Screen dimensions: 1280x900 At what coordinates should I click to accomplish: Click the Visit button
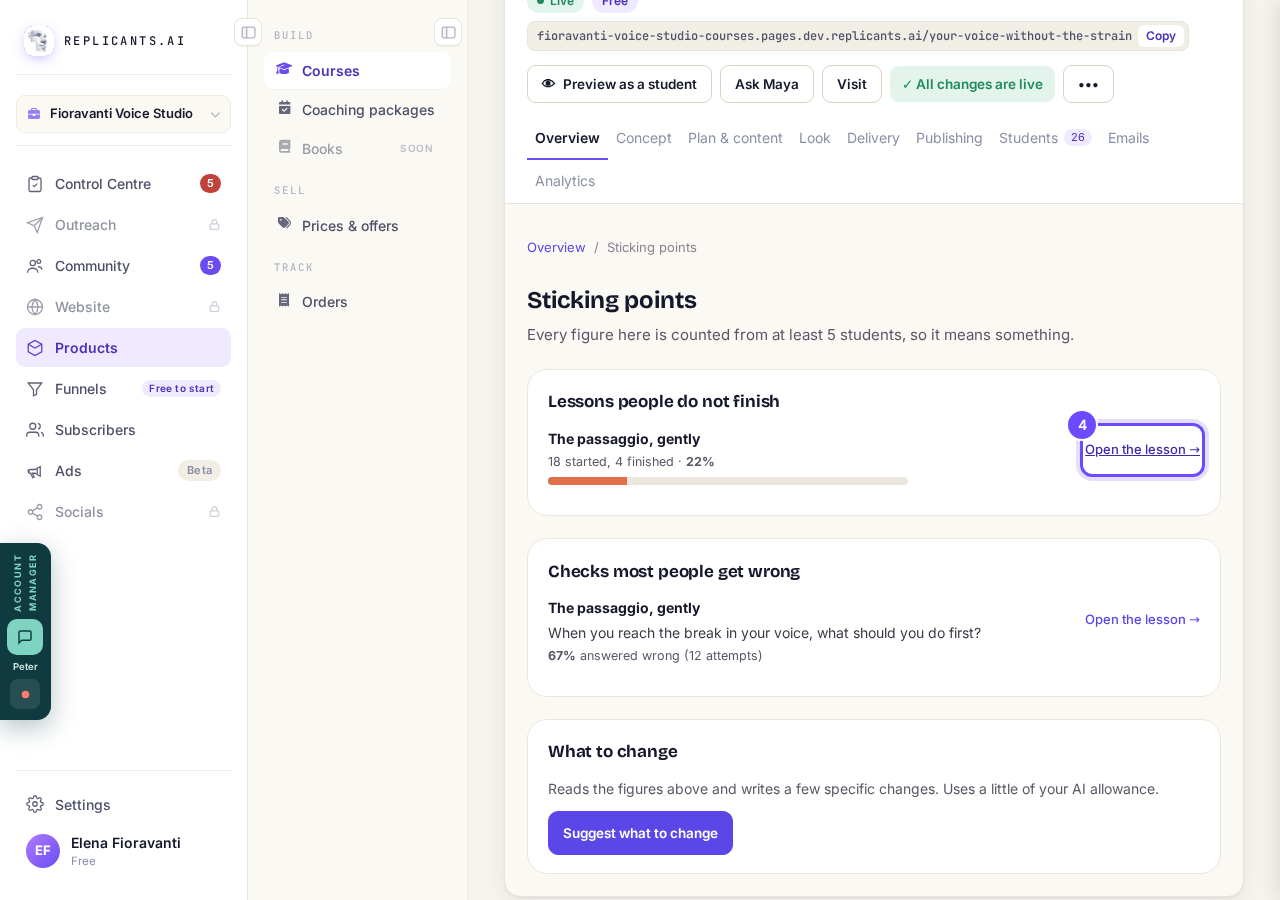pos(852,84)
